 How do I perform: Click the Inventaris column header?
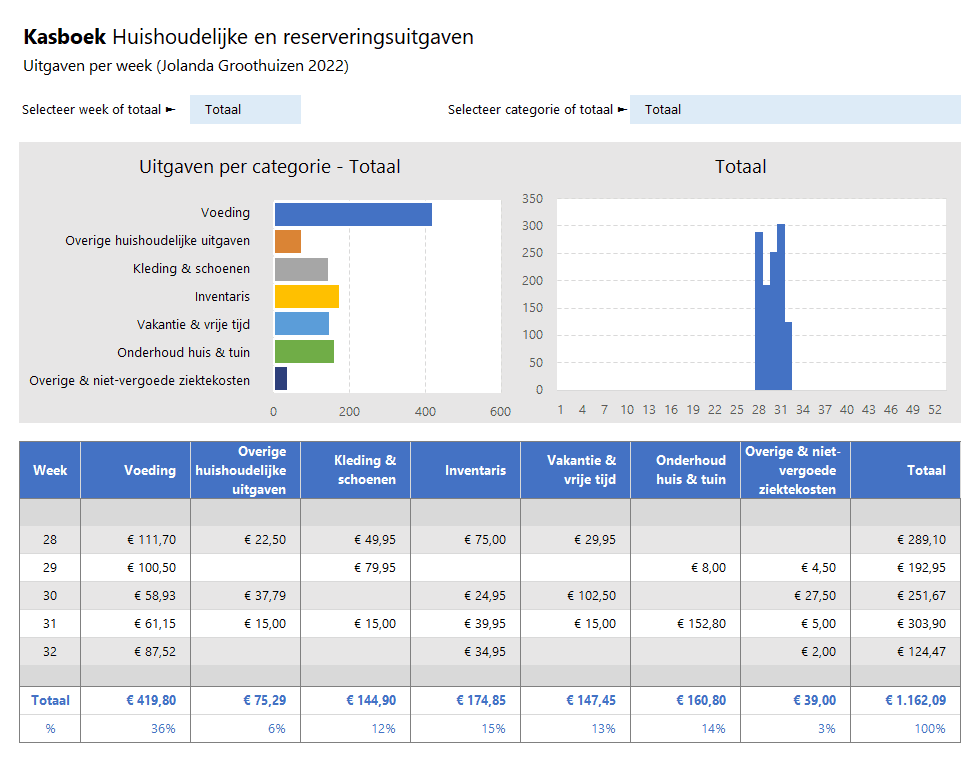(465, 470)
